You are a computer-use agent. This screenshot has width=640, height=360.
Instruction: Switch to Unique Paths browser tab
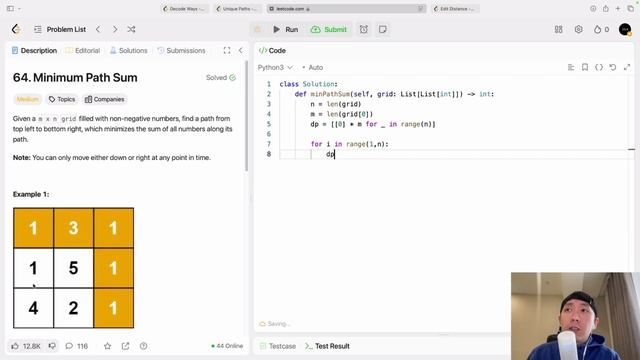(238, 9)
